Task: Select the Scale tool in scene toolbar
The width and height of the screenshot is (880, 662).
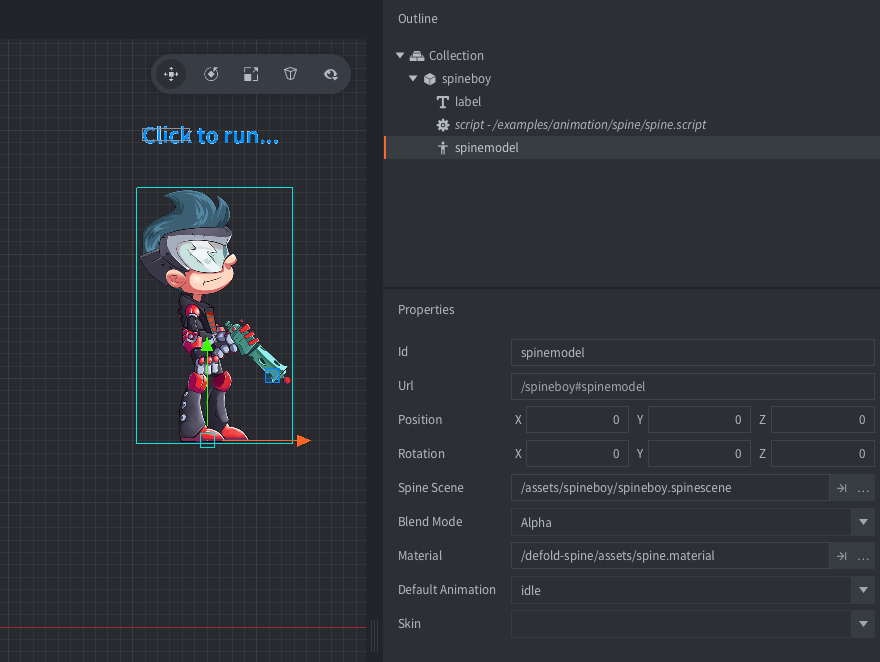Action: 251,74
